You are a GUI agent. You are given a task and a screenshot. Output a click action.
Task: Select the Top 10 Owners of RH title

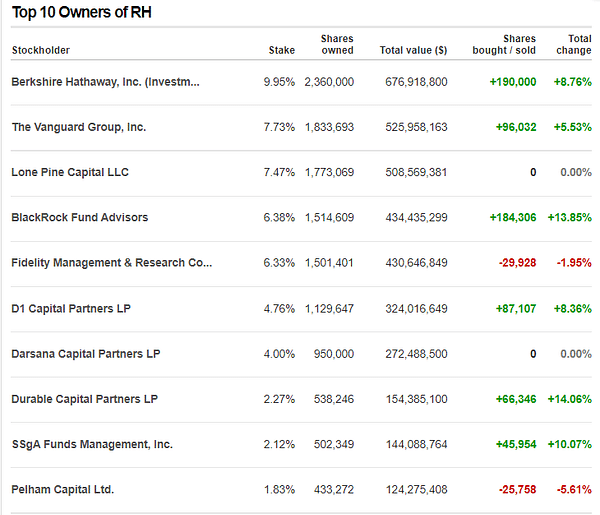(x=82, y=12)
